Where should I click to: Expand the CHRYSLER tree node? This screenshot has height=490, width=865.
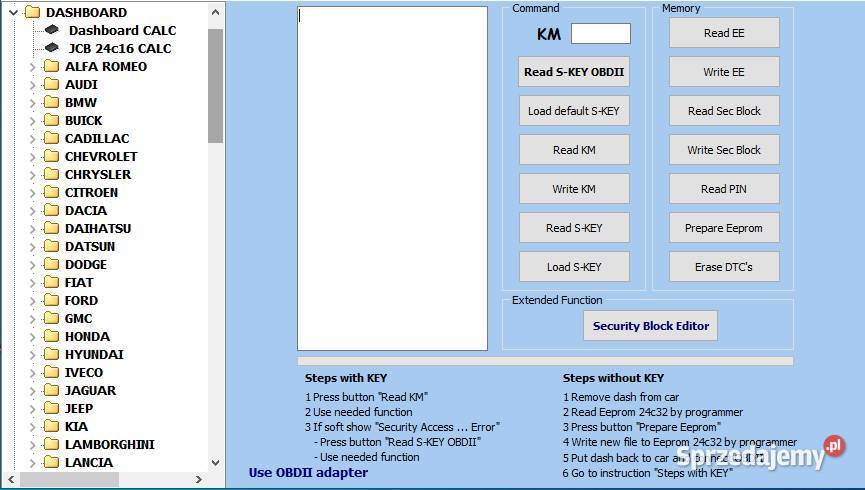pos(32,175)
